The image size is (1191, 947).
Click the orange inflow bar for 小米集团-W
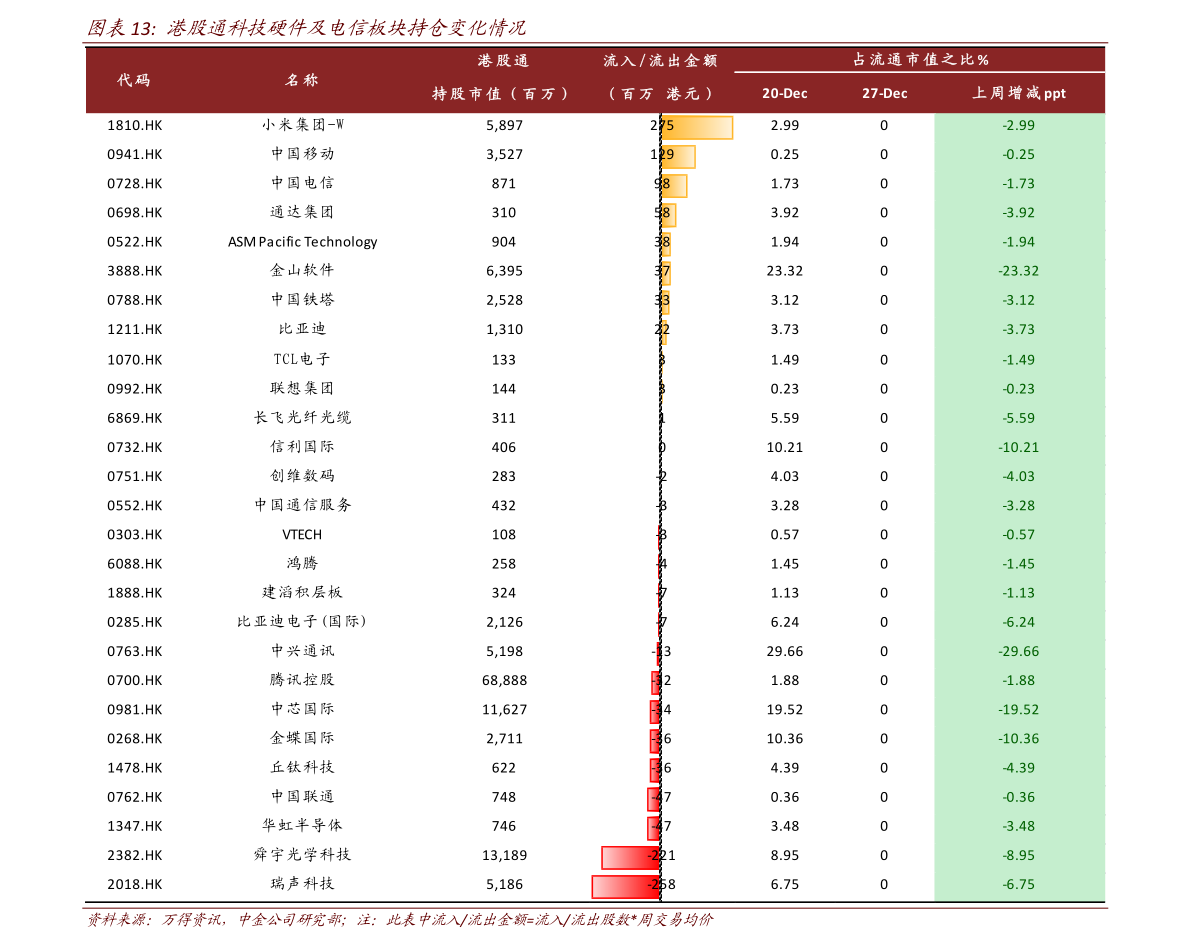pos(697,128)
